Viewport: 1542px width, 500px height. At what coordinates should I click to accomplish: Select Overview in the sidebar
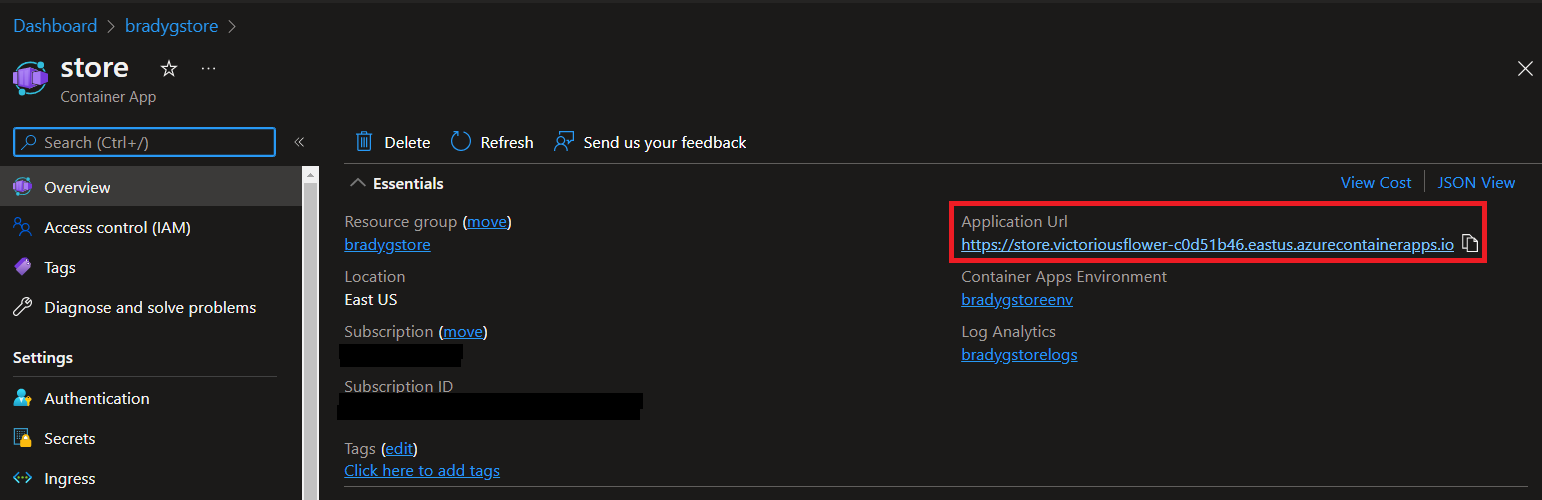151,187
